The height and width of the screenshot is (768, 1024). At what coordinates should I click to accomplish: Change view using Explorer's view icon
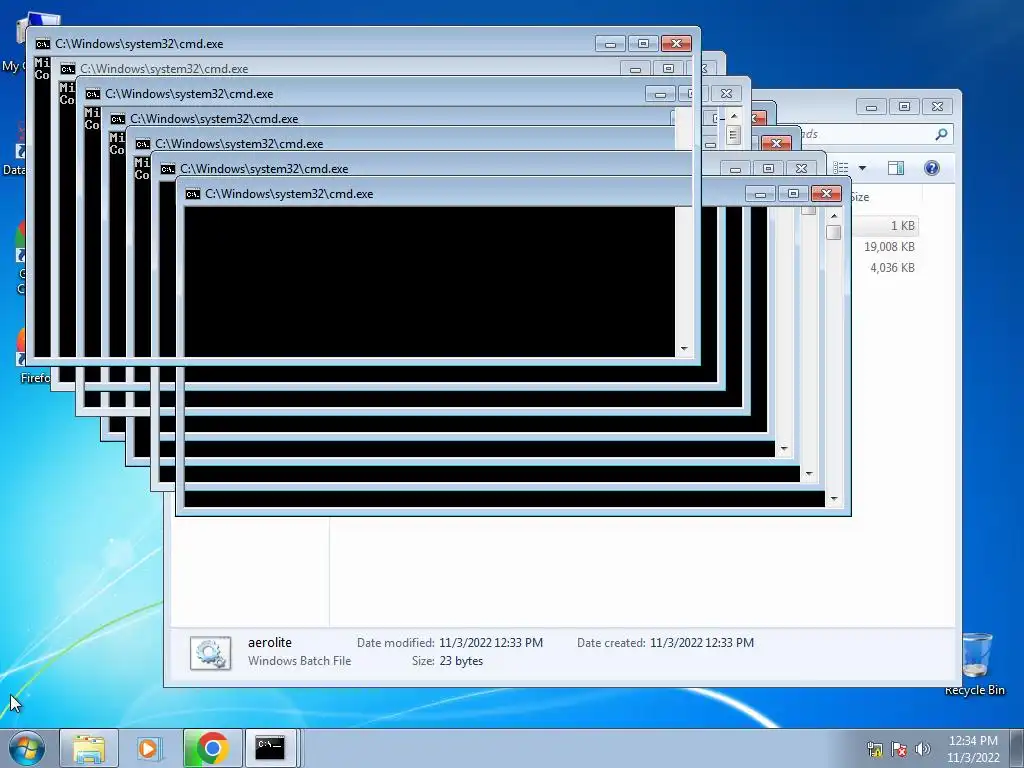tap(842, 168)
